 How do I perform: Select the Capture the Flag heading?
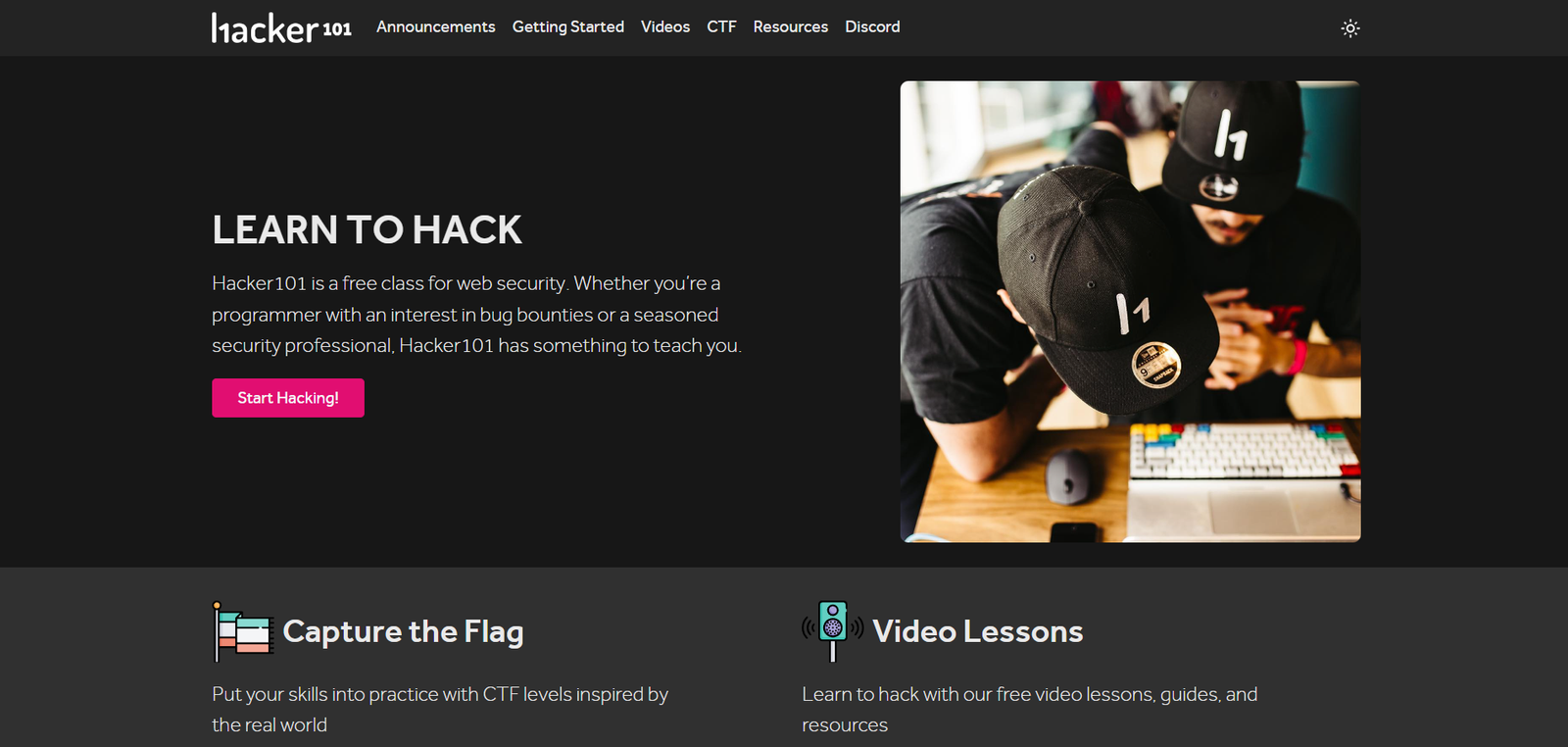point(403,631)
